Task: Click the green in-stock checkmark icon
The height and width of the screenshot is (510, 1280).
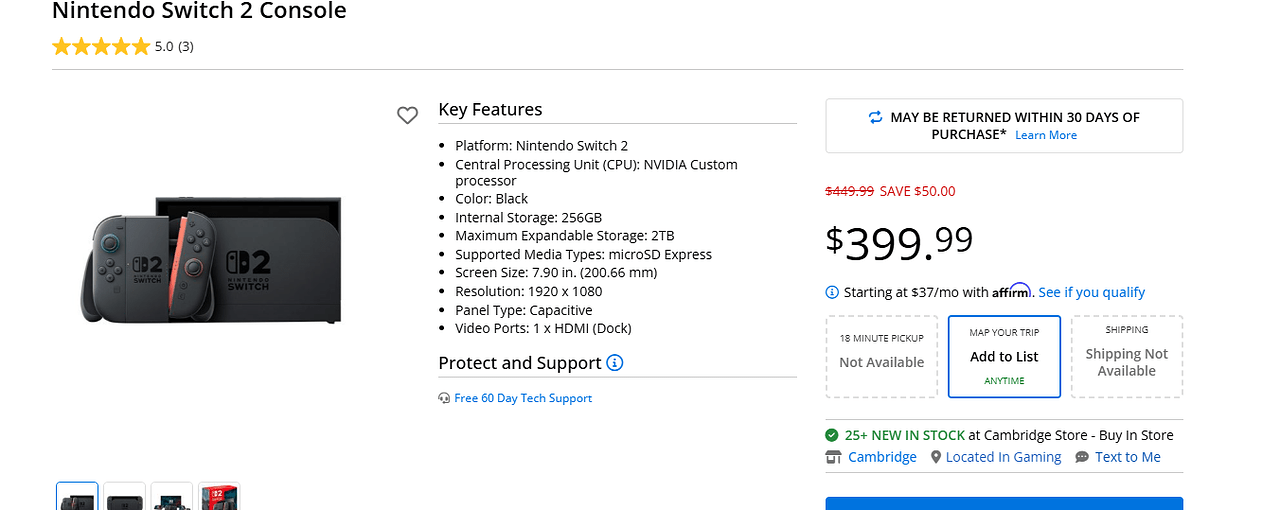Action: tap(832, 435)
